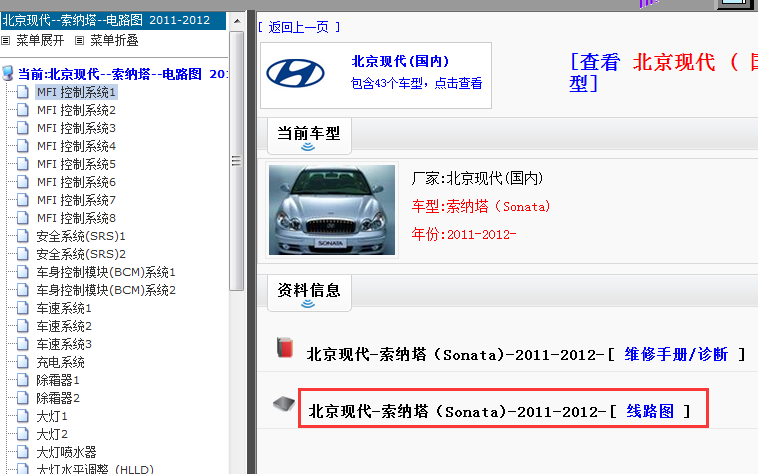Collapse all menus with 菜单折叠

tap(114, 41)
